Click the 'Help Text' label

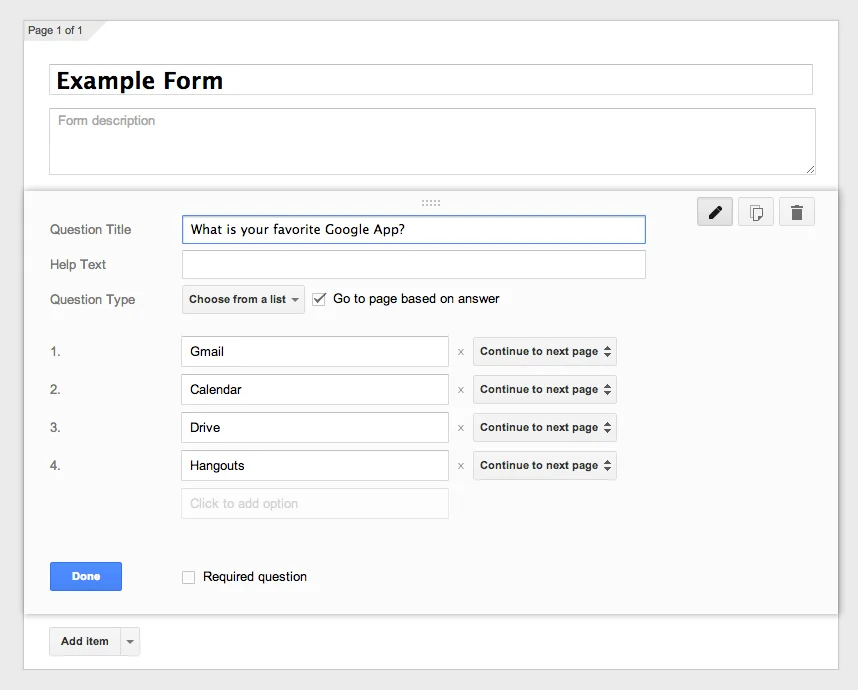coord(78,264)
